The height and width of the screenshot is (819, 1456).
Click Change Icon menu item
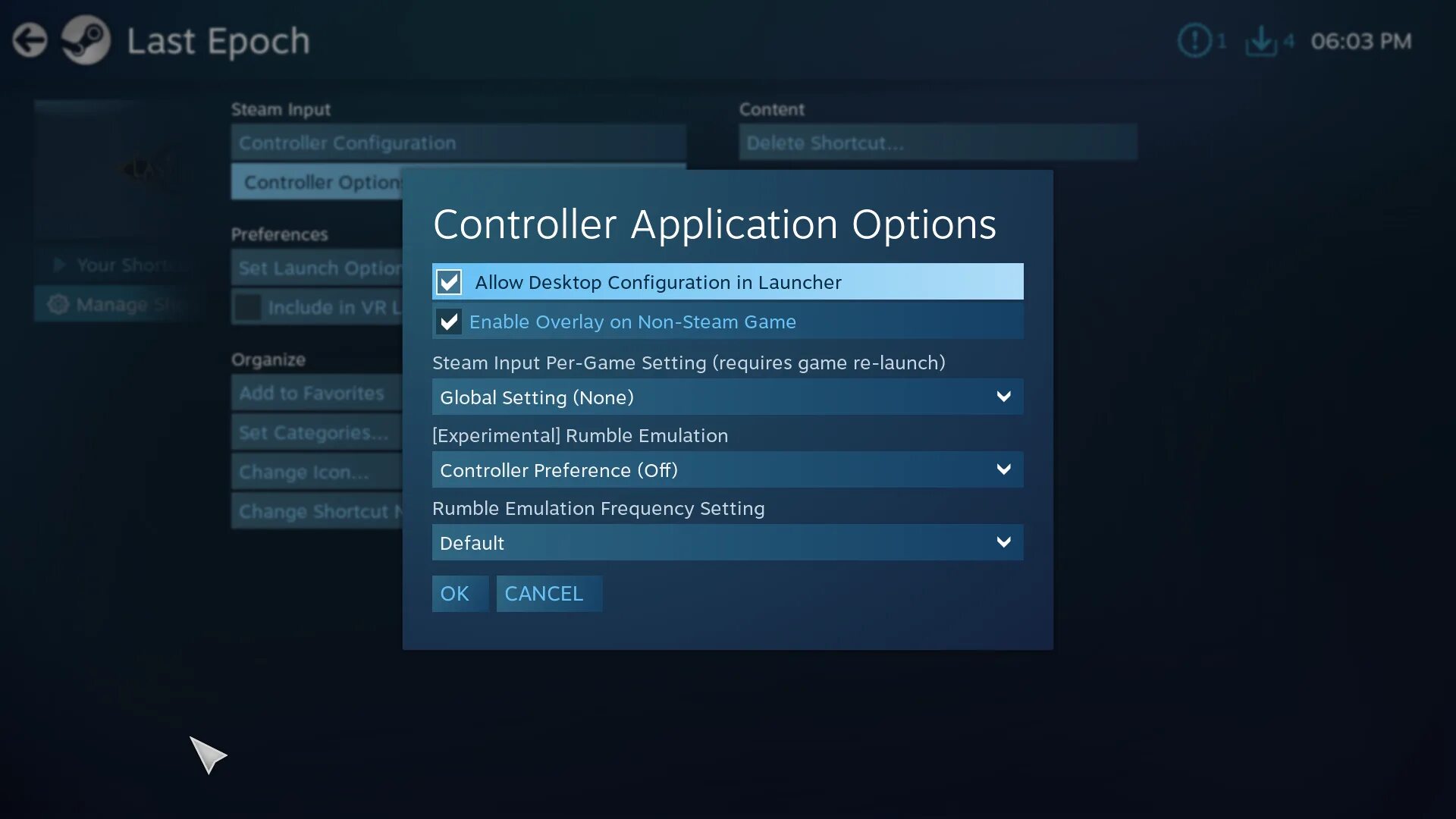pos(305,470)
